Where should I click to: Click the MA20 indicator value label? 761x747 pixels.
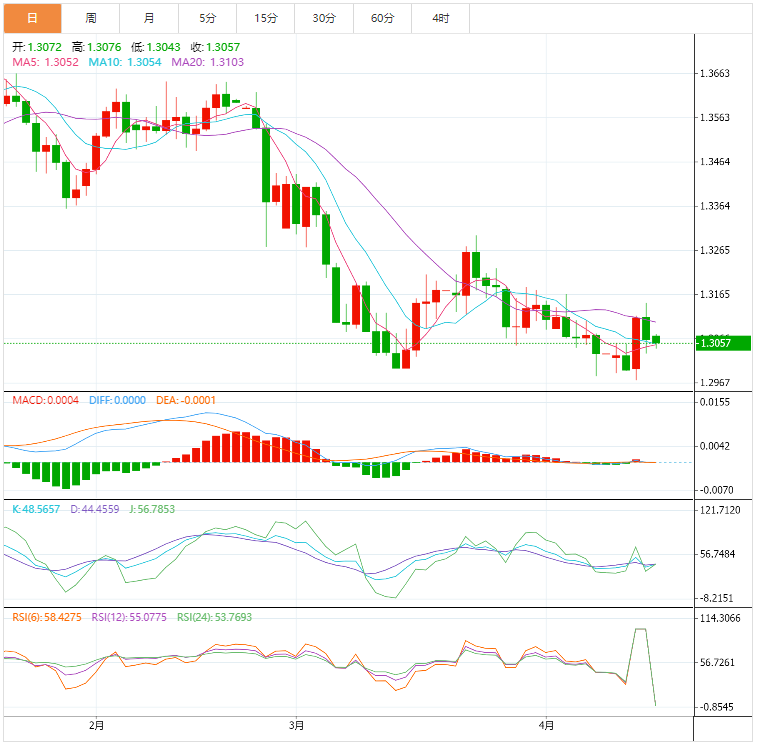(x=208, y=62)
